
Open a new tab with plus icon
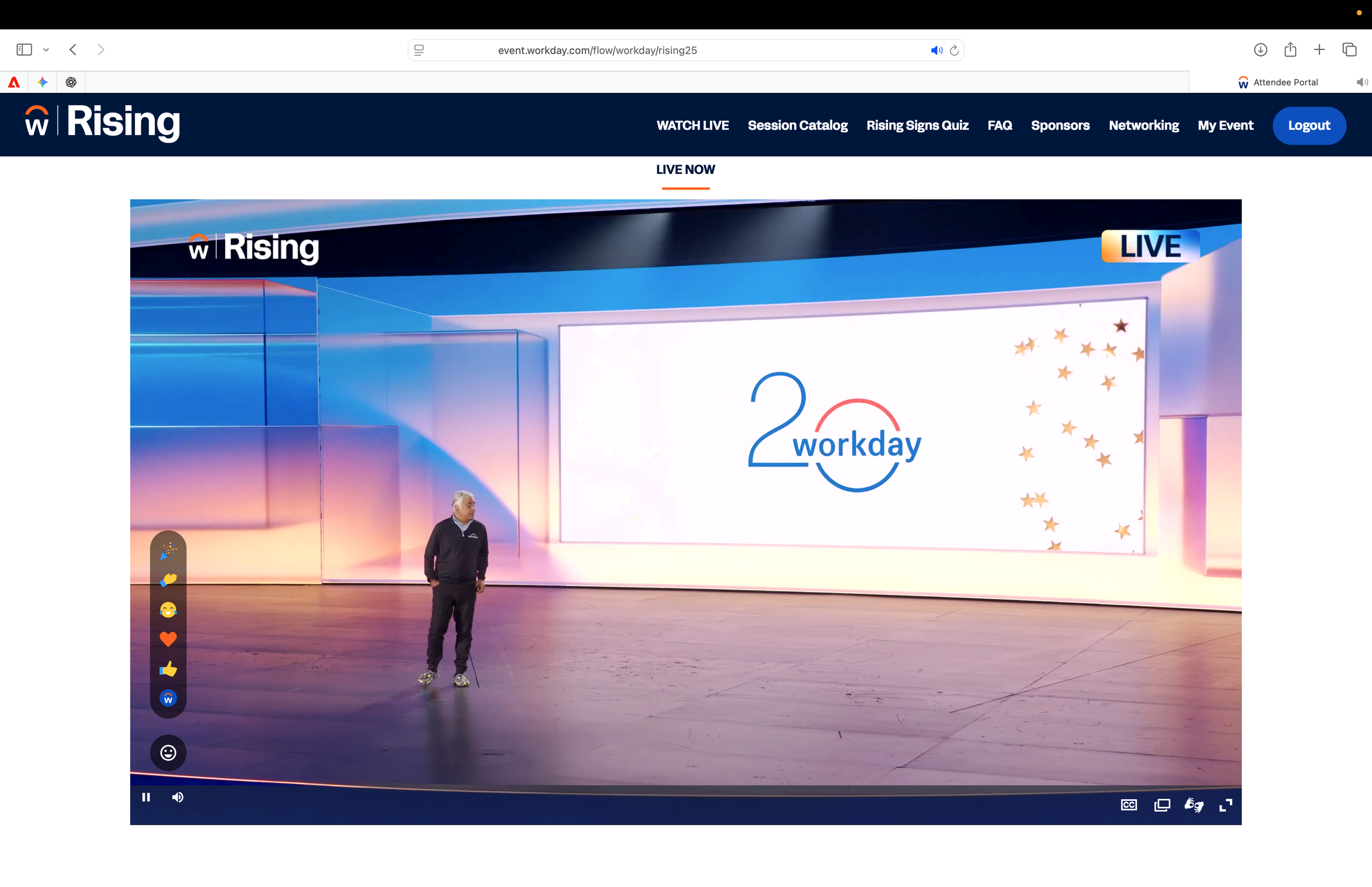point(1319,49)
